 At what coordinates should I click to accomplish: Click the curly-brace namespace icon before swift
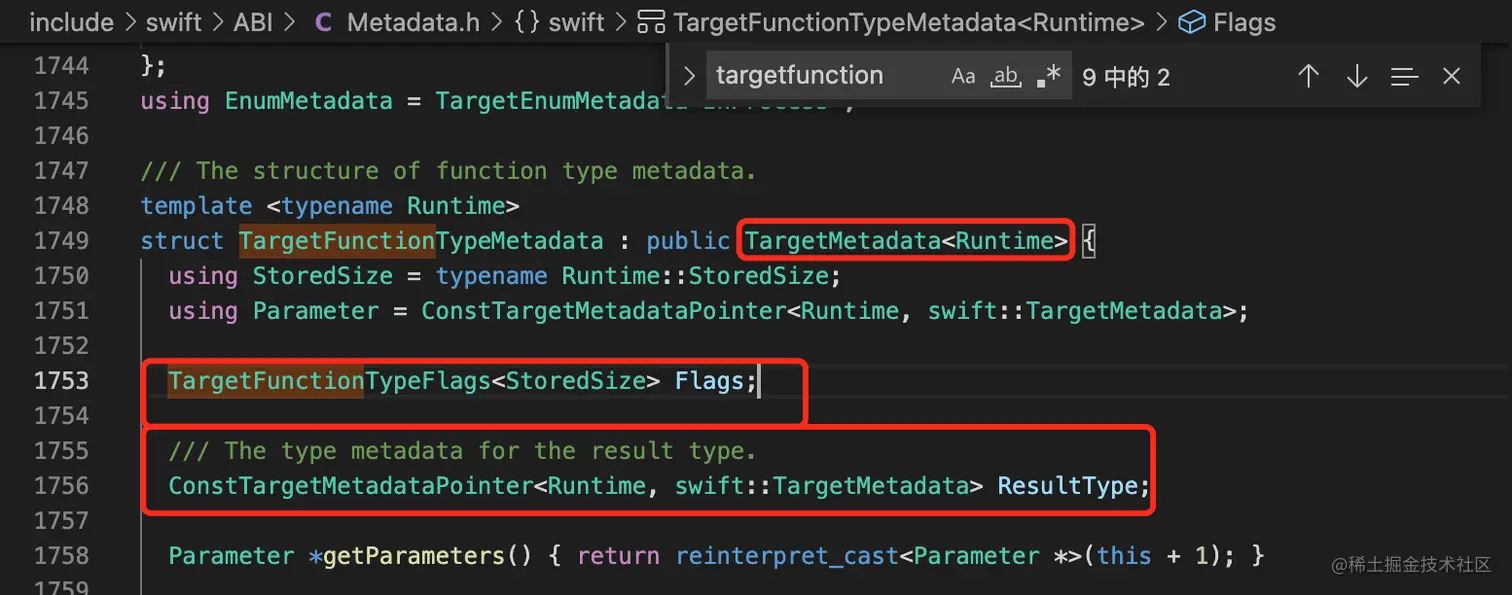coord(527,22)
